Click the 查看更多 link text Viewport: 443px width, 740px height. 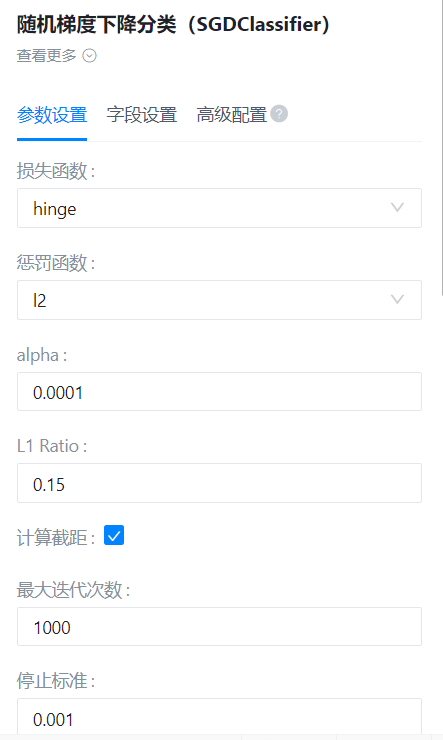coord(46,56)
